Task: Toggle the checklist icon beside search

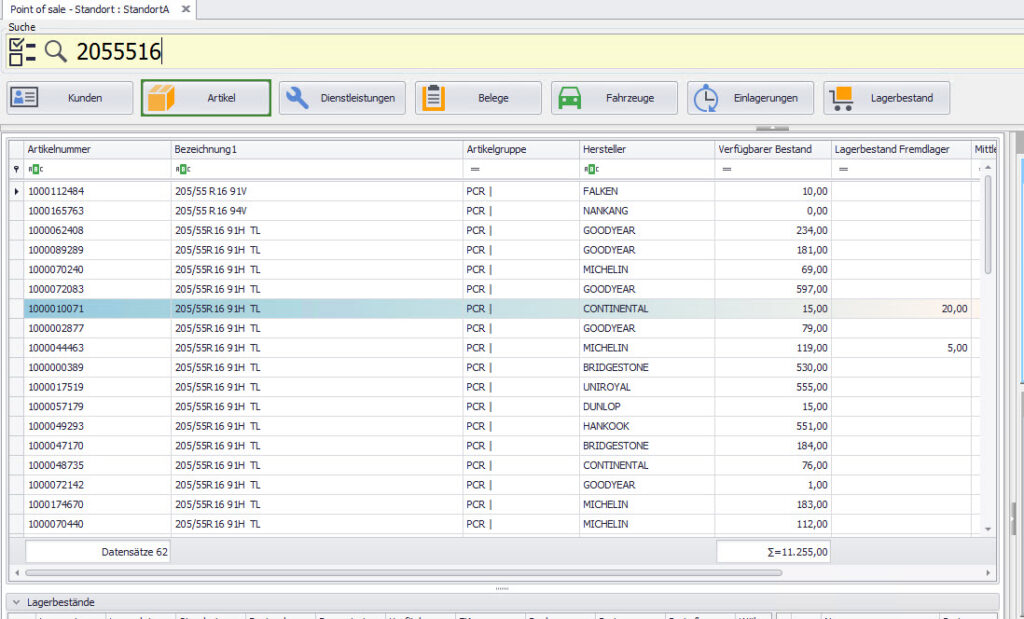Action: [22, 52]
